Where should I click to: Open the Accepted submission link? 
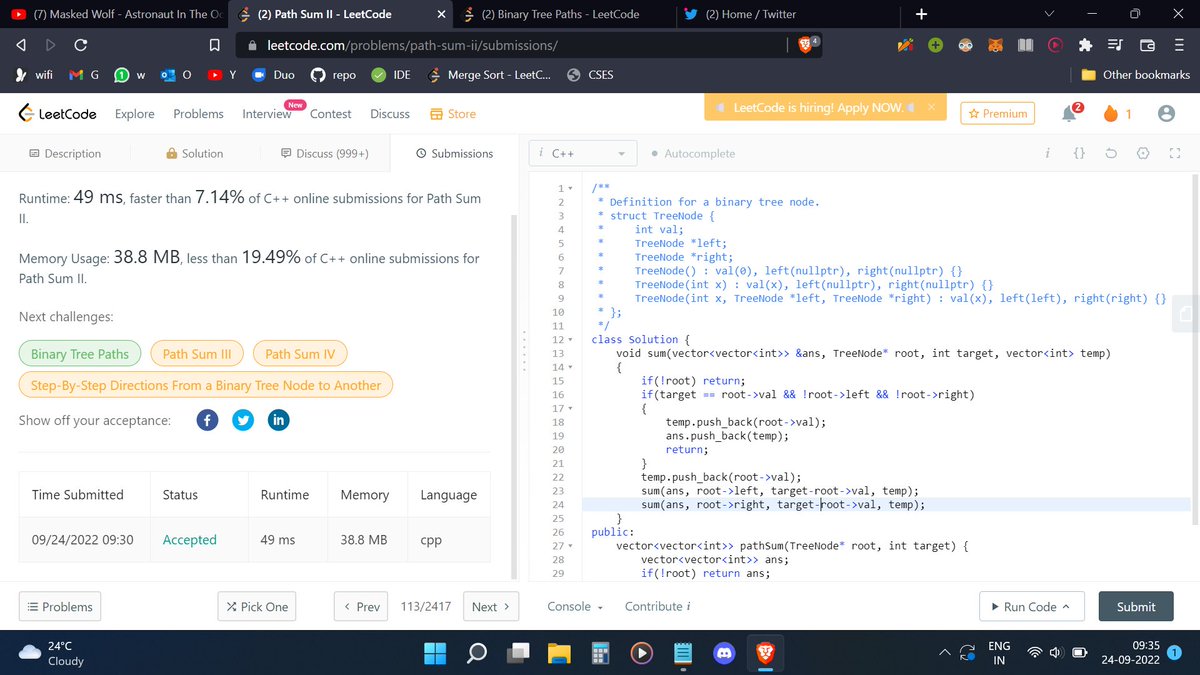[190, 540]
